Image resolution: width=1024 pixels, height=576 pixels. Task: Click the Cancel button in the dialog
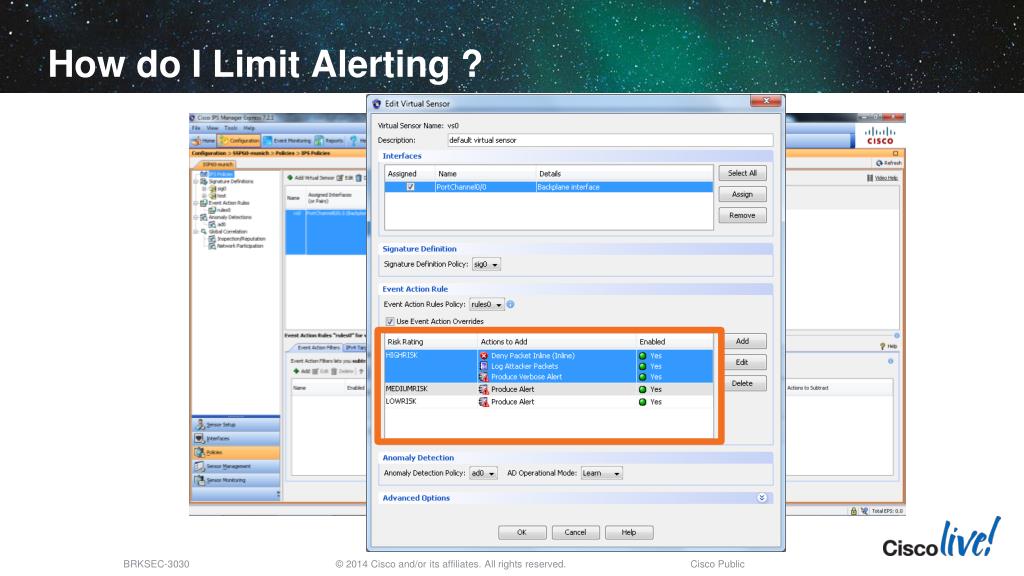click(575, 532)
